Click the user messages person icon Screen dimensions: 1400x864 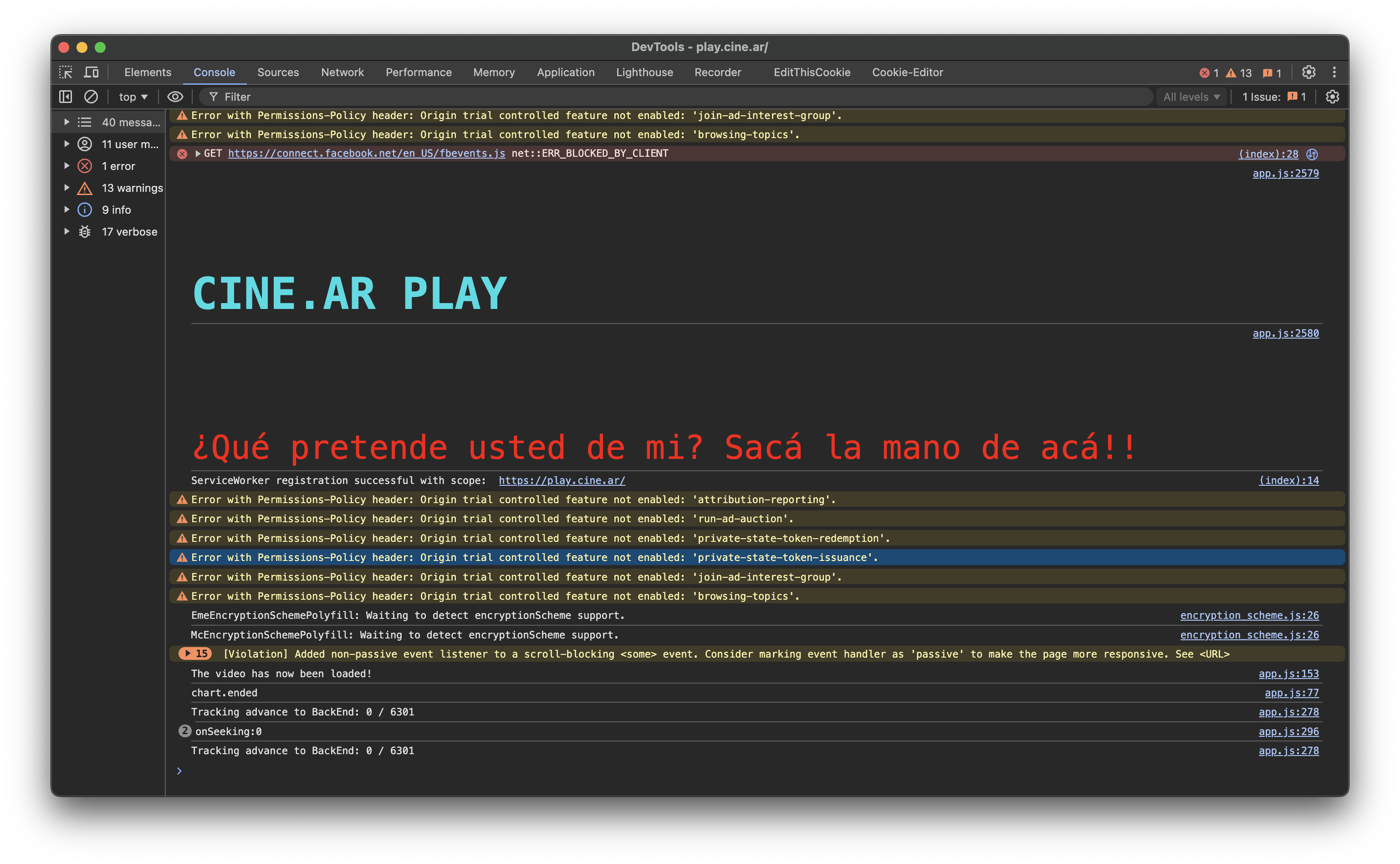click(x=85, y=144)
